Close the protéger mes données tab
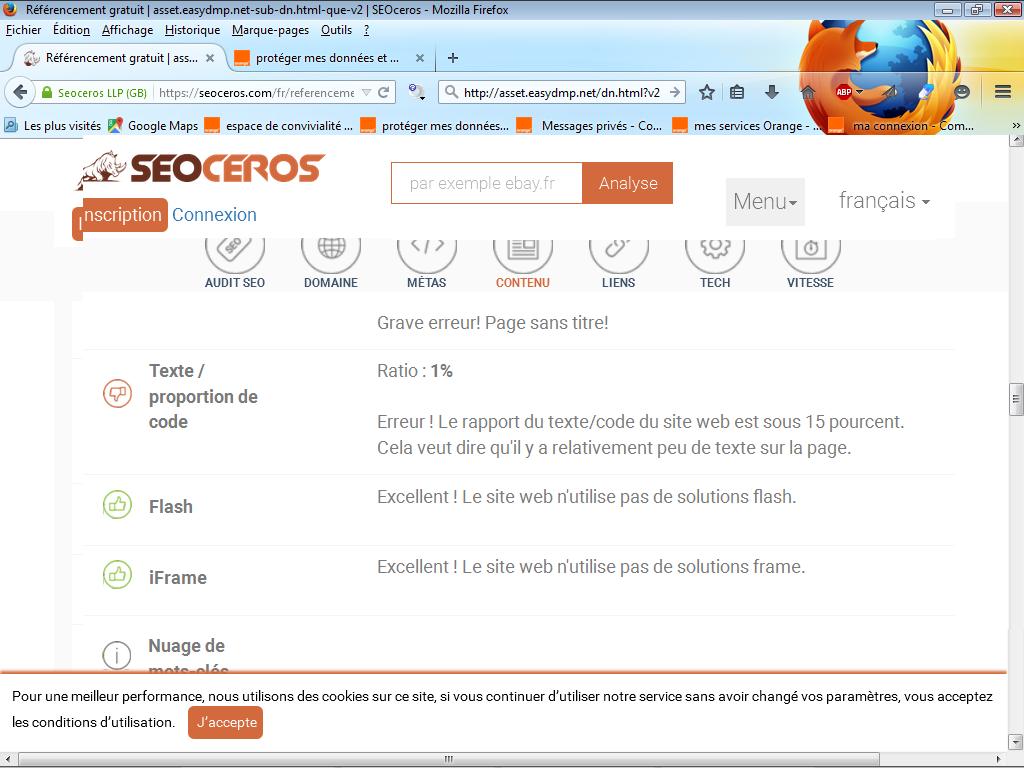 point(420,58)
